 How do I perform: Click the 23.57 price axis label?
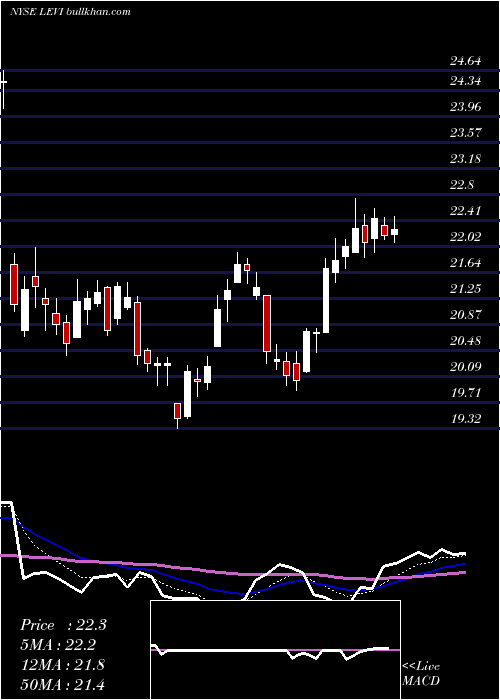[x=465, y=133]
